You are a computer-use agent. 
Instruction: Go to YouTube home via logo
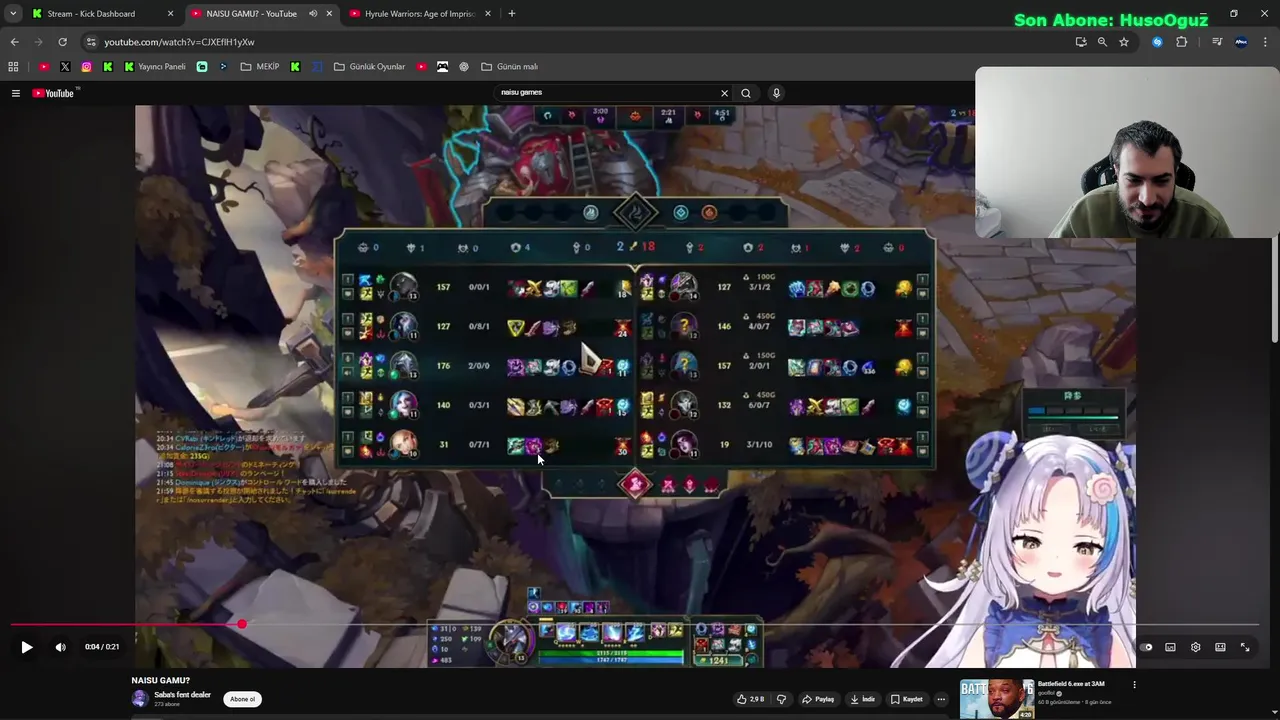55,93
